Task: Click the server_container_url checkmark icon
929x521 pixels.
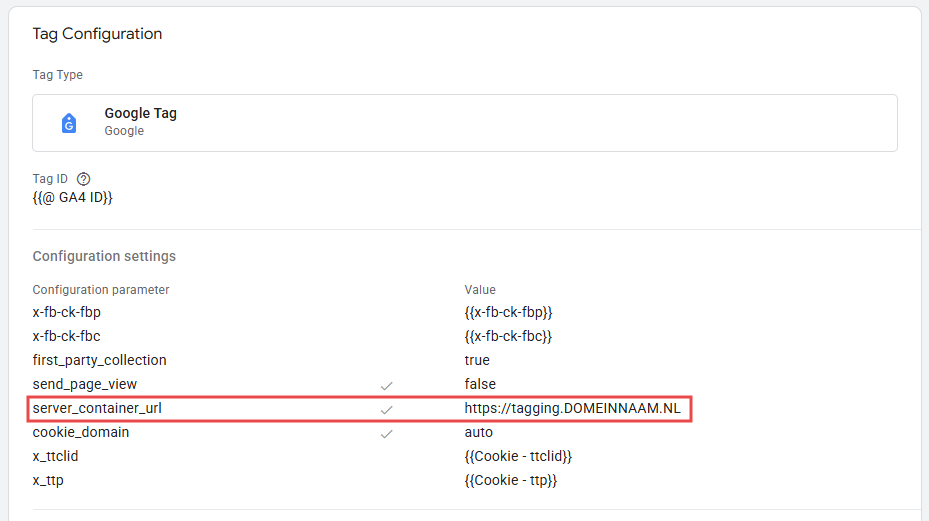Action: (x=386, y=409)
